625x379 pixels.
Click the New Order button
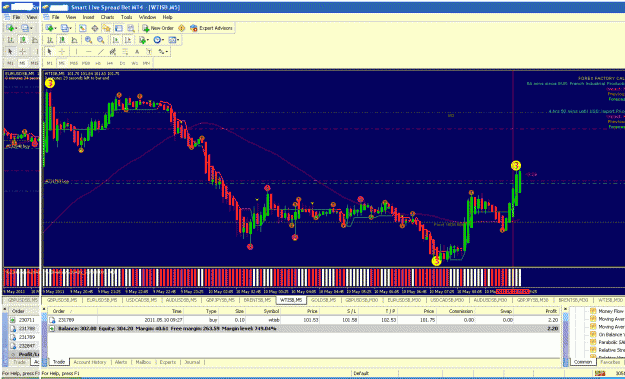pyautogui.click(x=158, y=28)
